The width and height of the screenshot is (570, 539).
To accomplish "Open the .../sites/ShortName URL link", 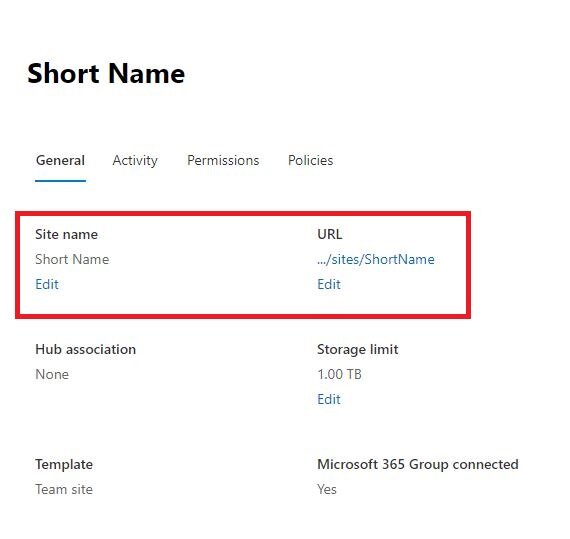I will click(x=376, y=259).
